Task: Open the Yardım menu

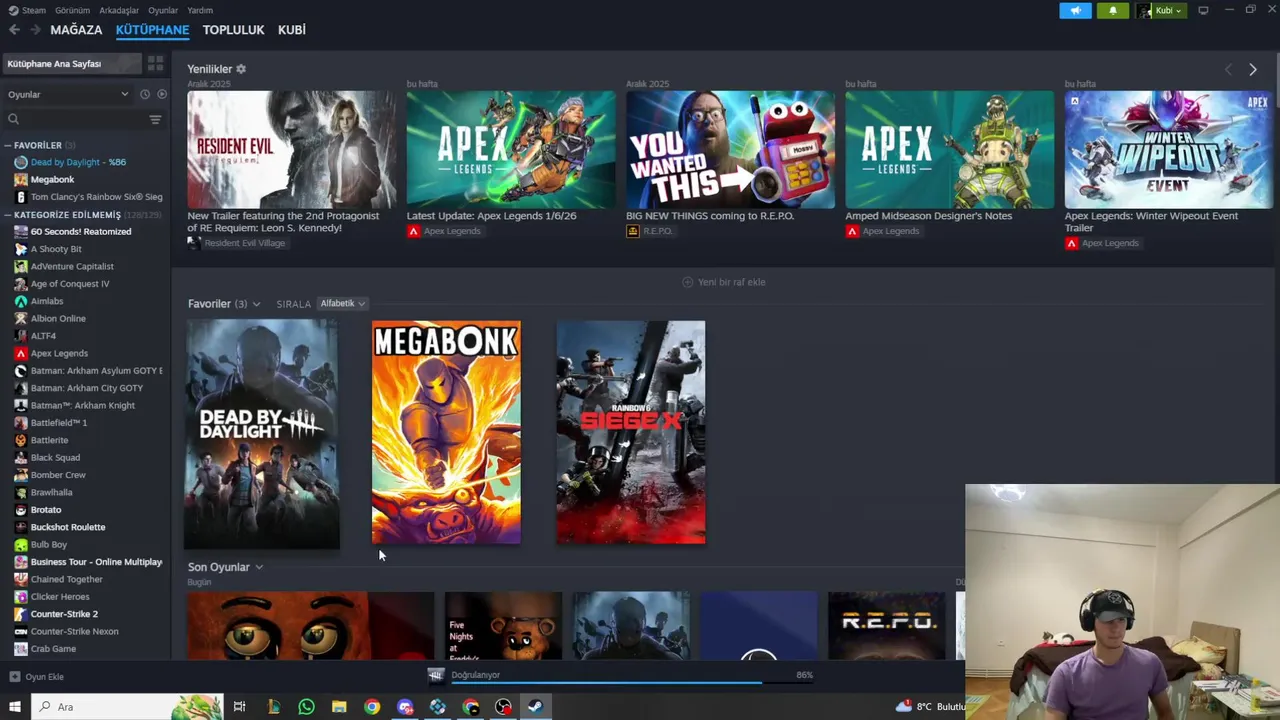Action: 200,10
